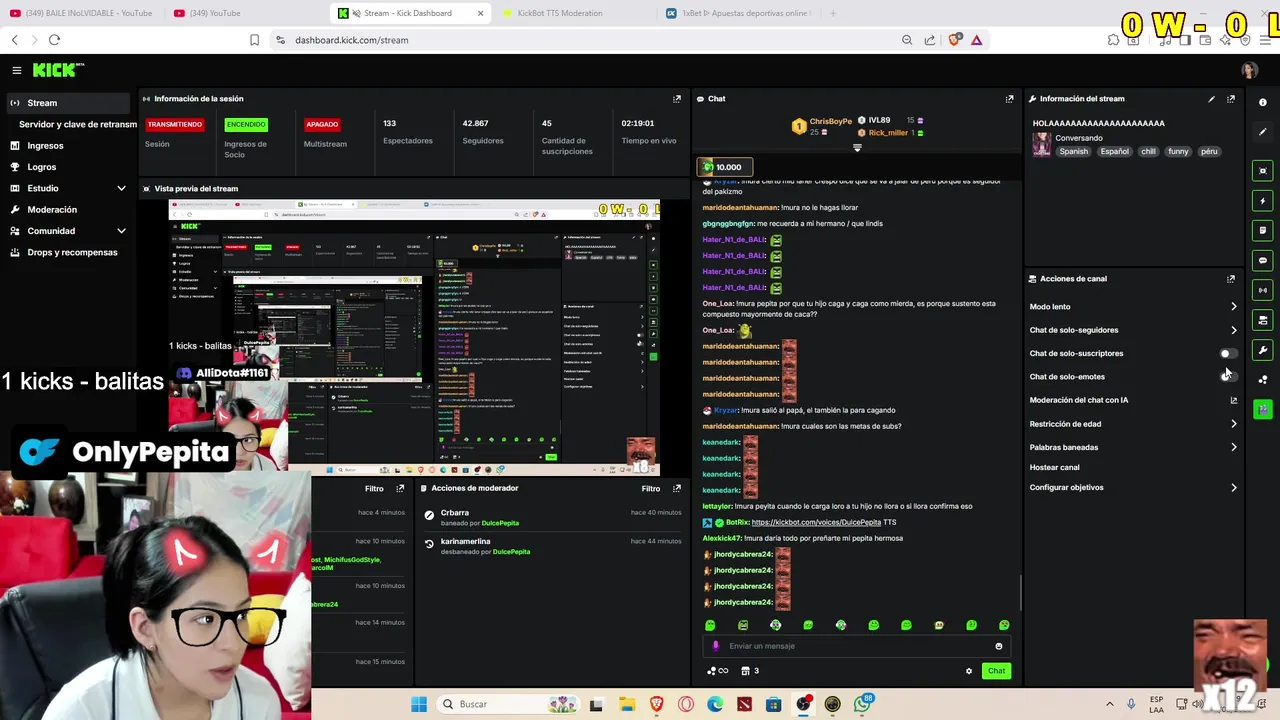Image resolution: width=1280 pixels, height=720 pixels.
Task: Toggle Chat de solo-emotes switch
Action: 1228,377
